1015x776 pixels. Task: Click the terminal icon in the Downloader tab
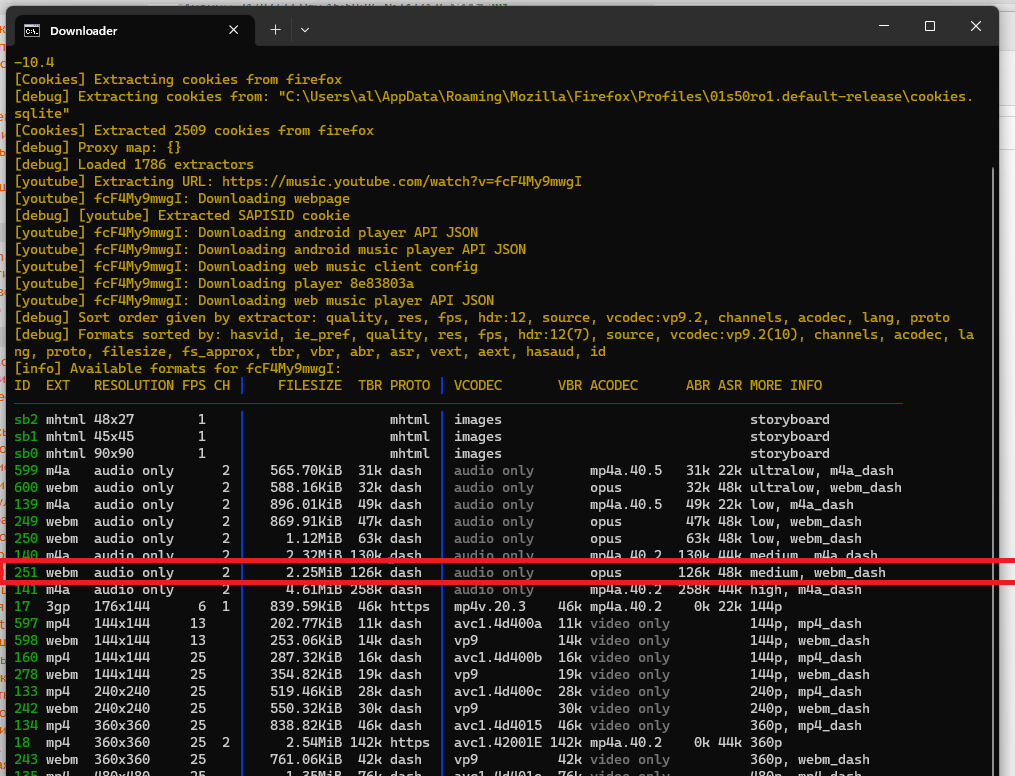[x=32, y=30]
